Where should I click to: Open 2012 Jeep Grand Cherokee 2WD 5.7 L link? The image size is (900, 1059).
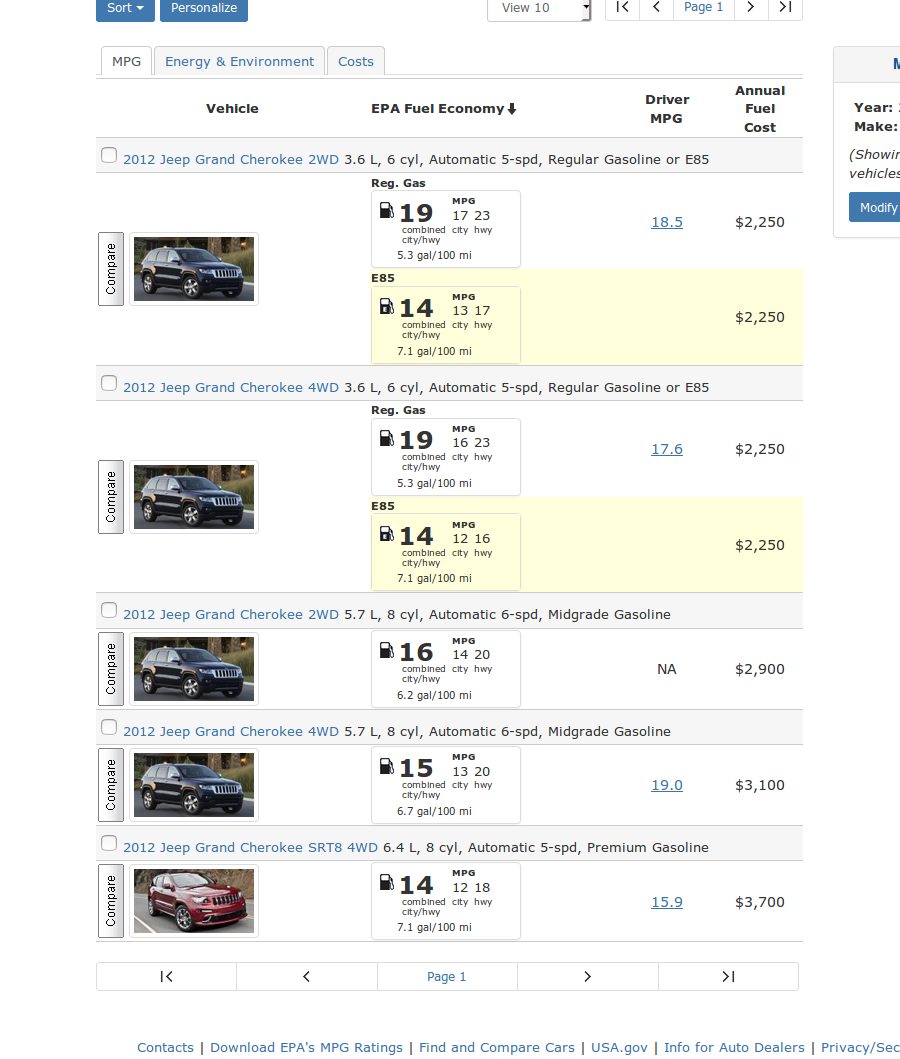231,615
